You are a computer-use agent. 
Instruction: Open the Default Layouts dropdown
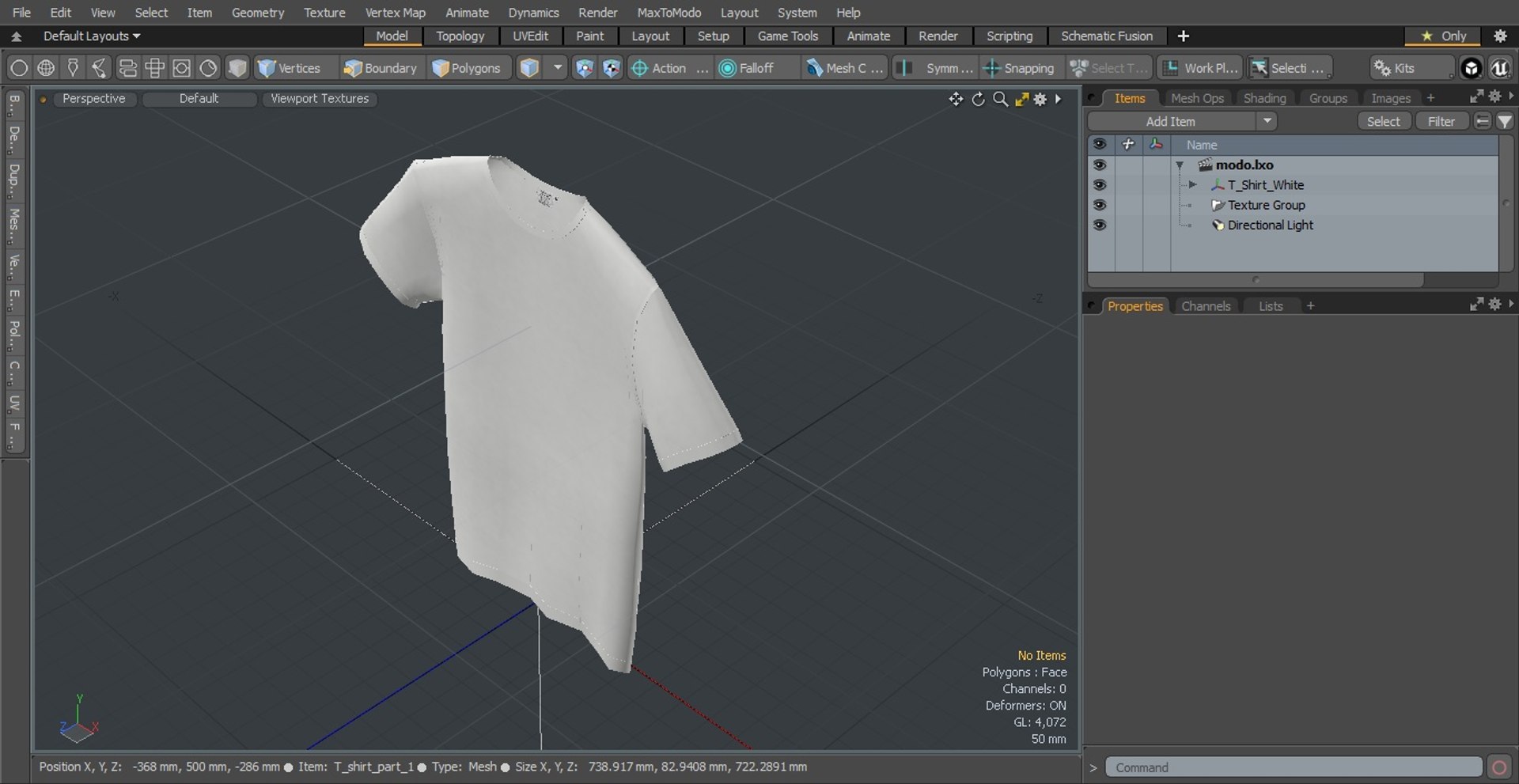click(x=92, y=36)
